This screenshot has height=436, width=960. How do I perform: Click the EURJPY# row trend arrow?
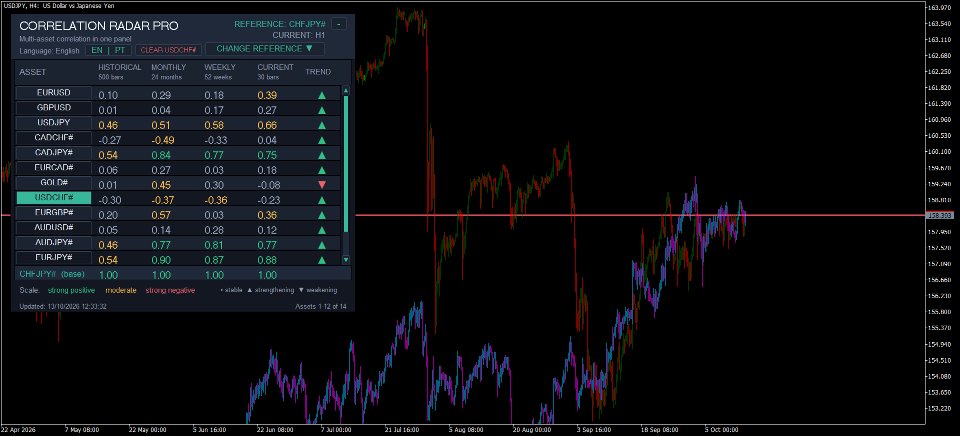click(x=321, y=260)
